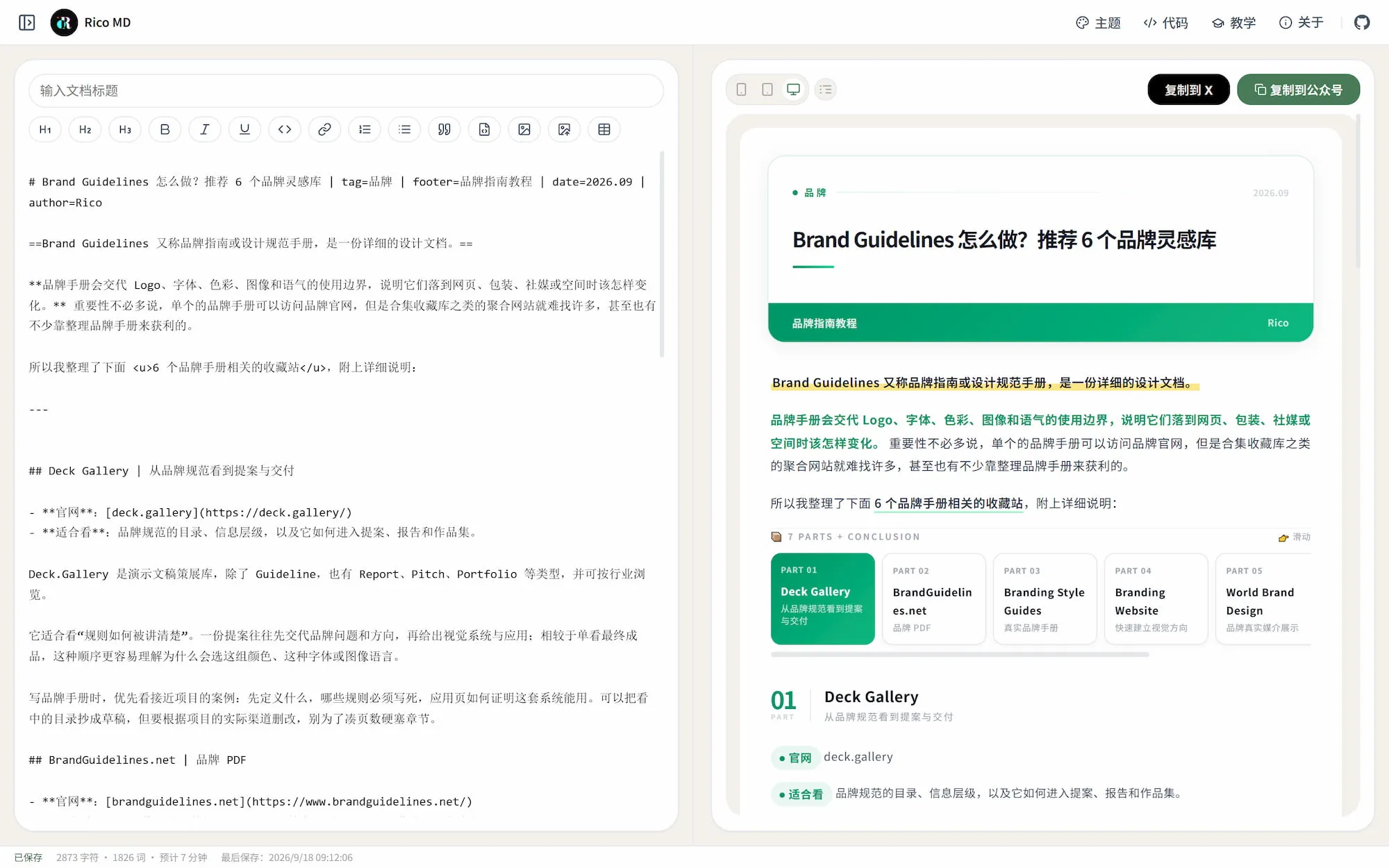Click the '## BrandGuidelines.net' heading line in editor
Screen dimensions: 1389x868
pos(138,760)
